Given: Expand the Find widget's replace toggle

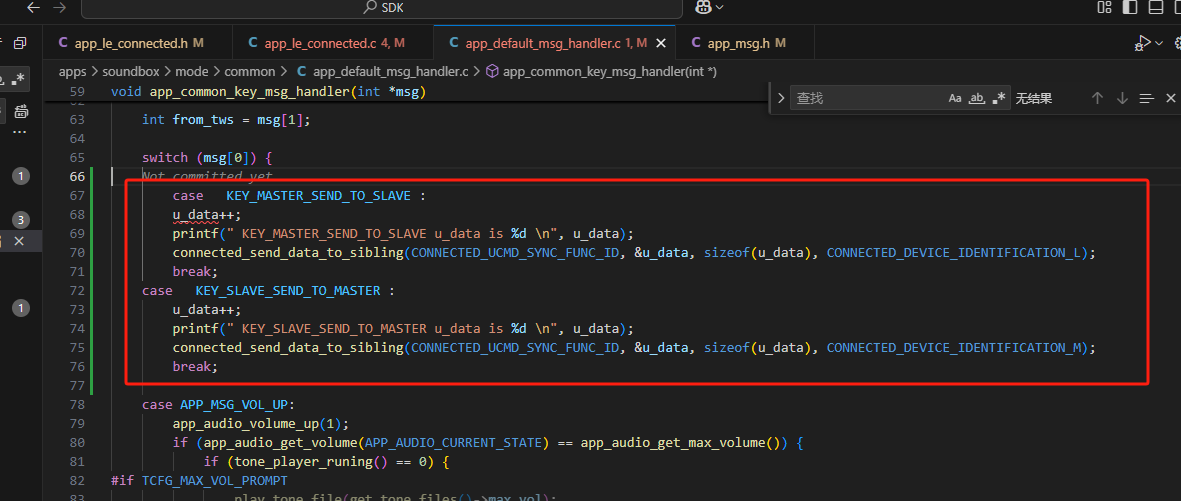Looking at the screenshot, I should click(780, 98).
